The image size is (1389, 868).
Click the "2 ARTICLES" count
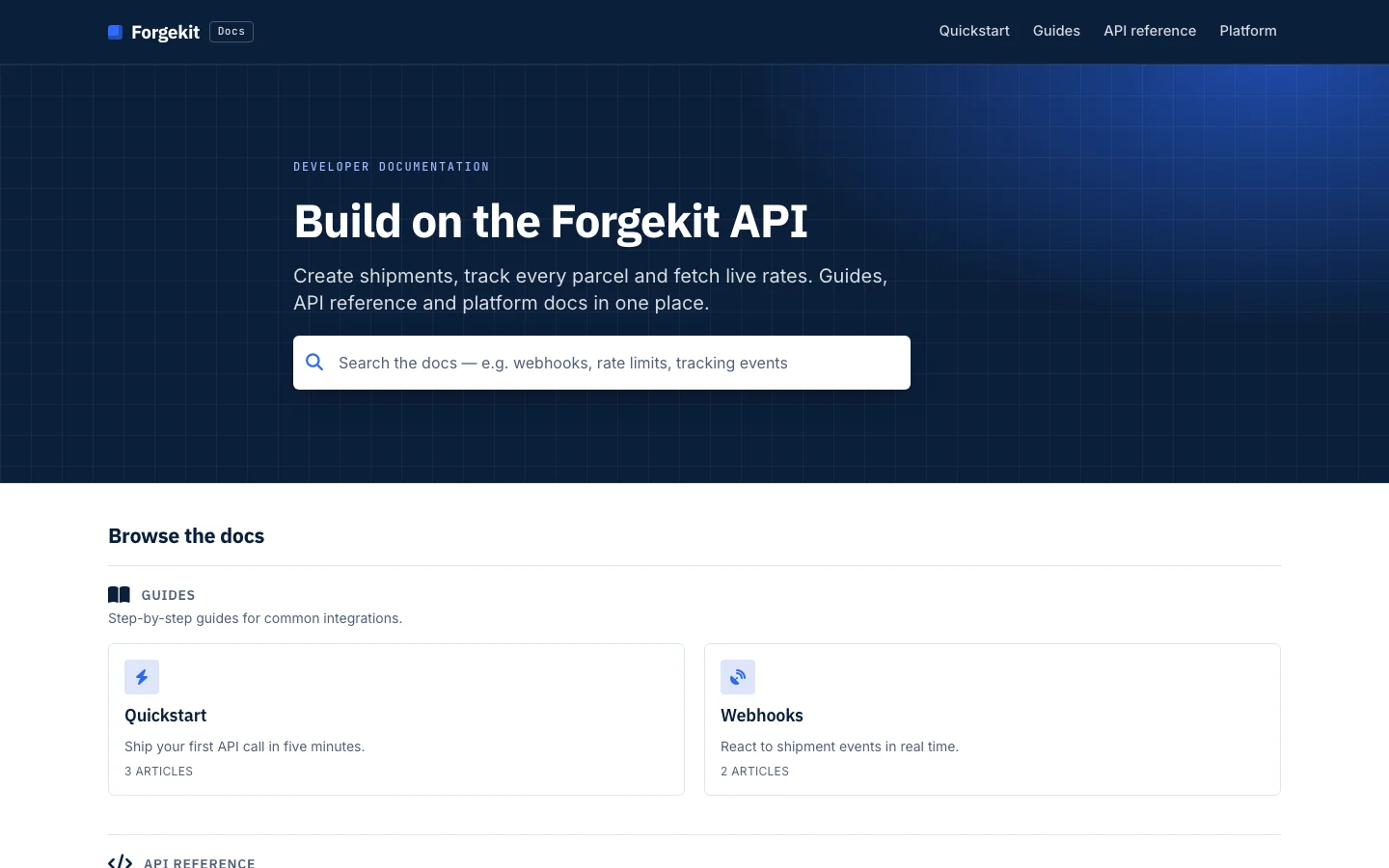pos(754,772)
